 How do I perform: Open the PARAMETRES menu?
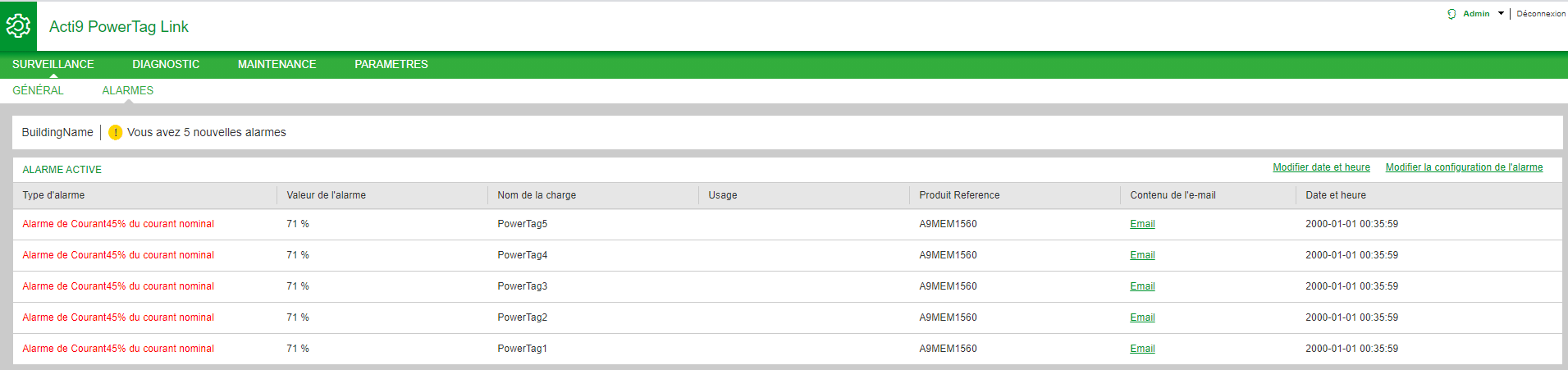(391, 64)
